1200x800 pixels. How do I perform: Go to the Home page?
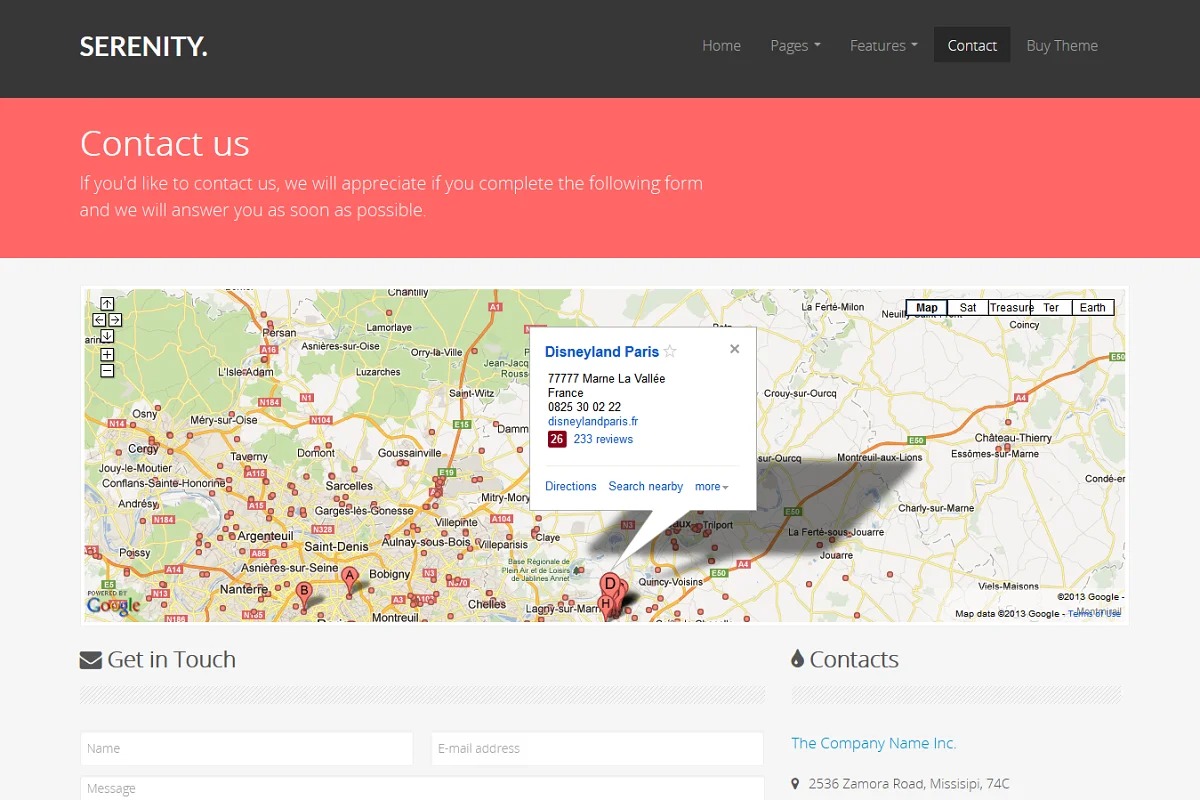point(721,46)
